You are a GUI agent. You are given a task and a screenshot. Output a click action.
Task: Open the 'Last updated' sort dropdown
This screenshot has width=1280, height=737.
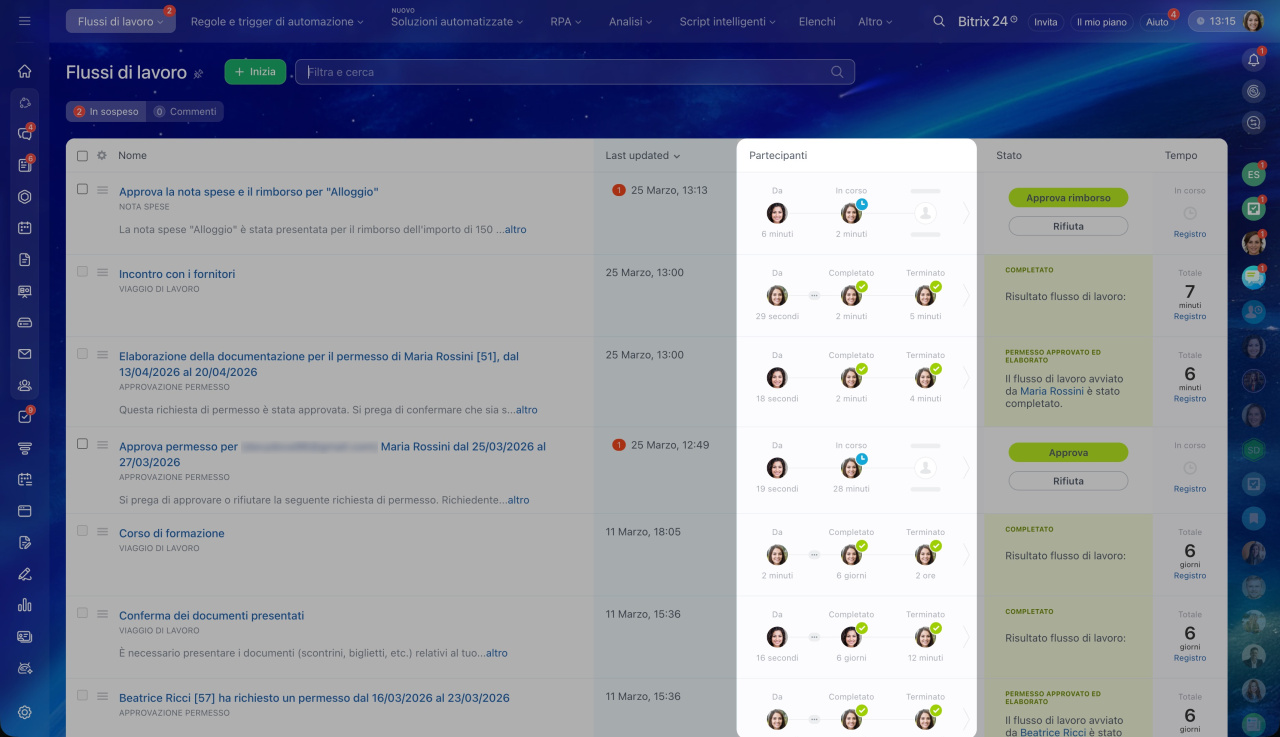pos(642,156)
